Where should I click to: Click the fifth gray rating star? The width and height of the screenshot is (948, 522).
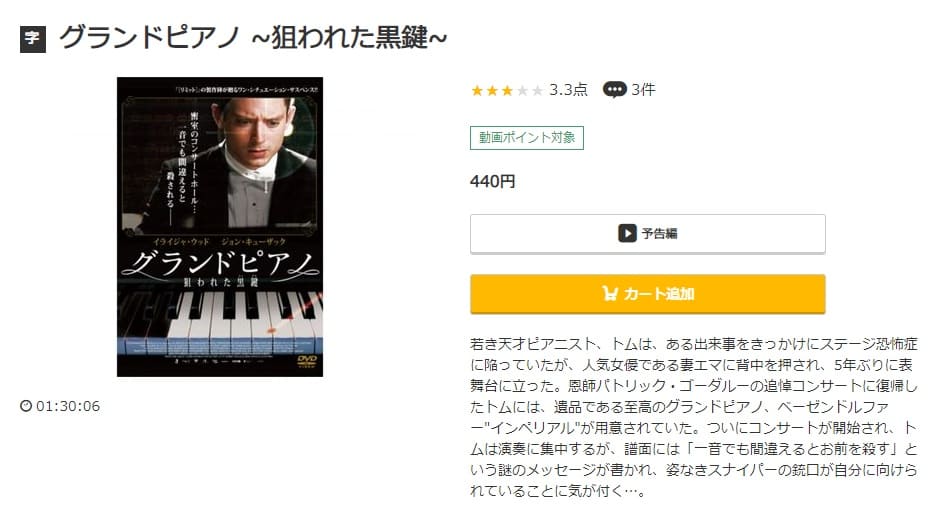(x=537, y=91)
